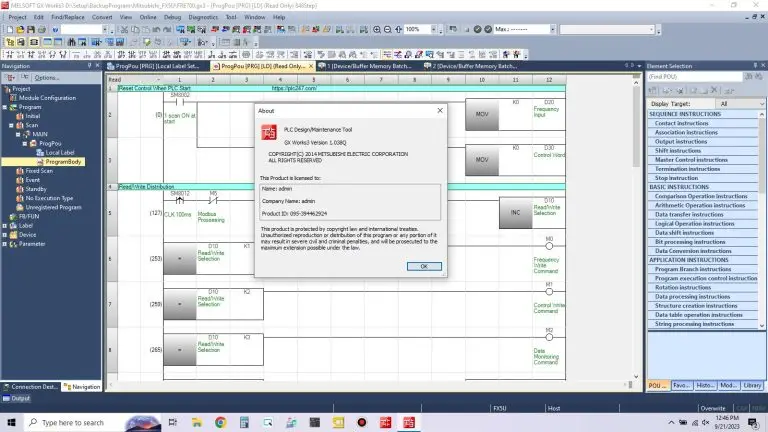Click OK in the About dialog
Screen dimensions: 768x432
click(424, 266)
